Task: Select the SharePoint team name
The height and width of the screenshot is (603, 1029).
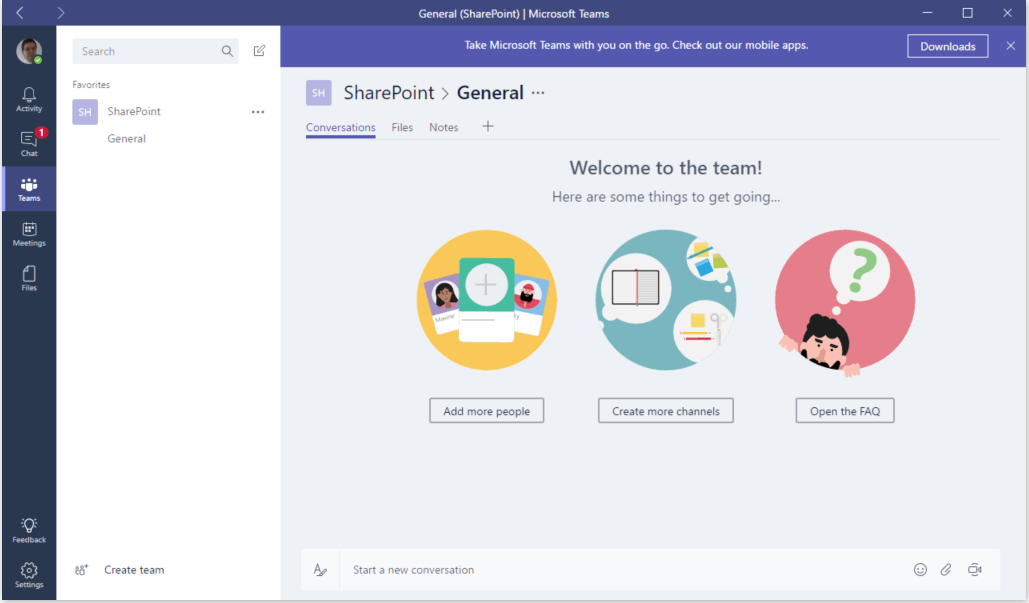Action: click(x=134, y=112)
